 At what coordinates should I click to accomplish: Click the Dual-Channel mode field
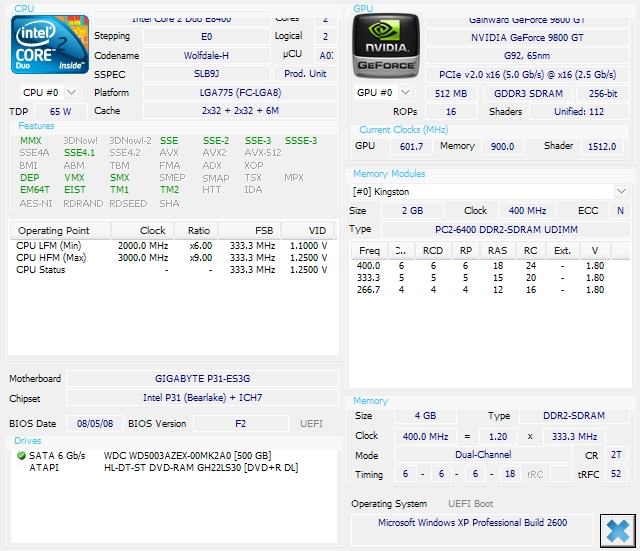(x=483, y=455)
